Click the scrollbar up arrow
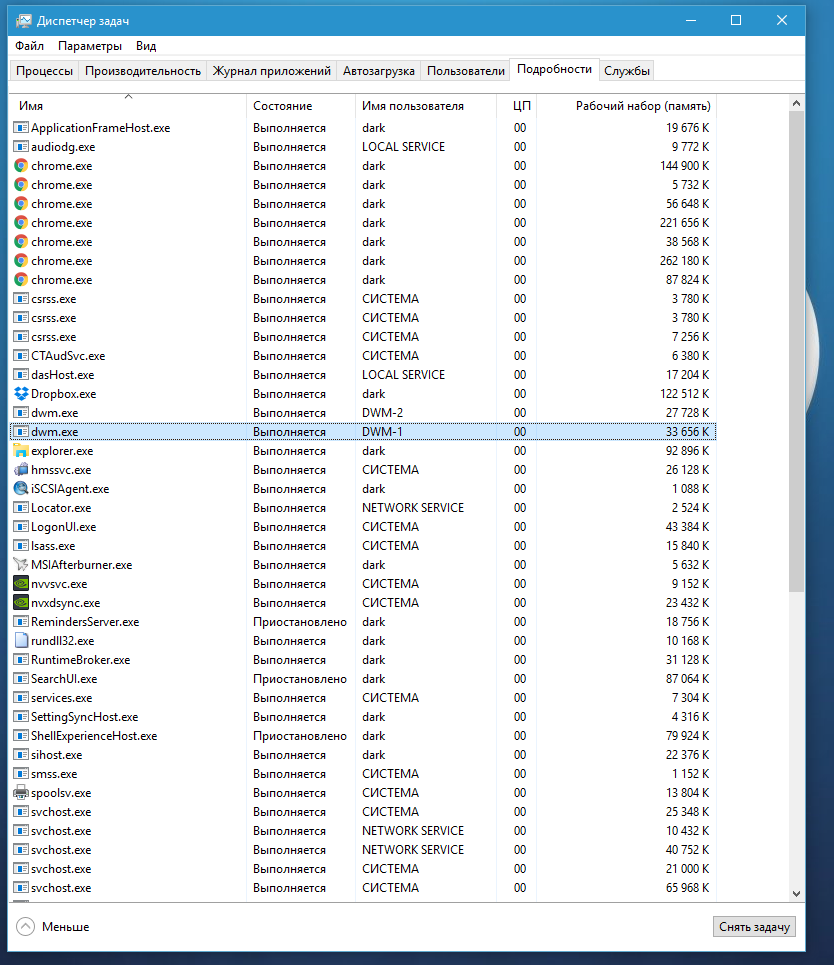This screenshot has width=834, height=965. [x=796, y=103]
